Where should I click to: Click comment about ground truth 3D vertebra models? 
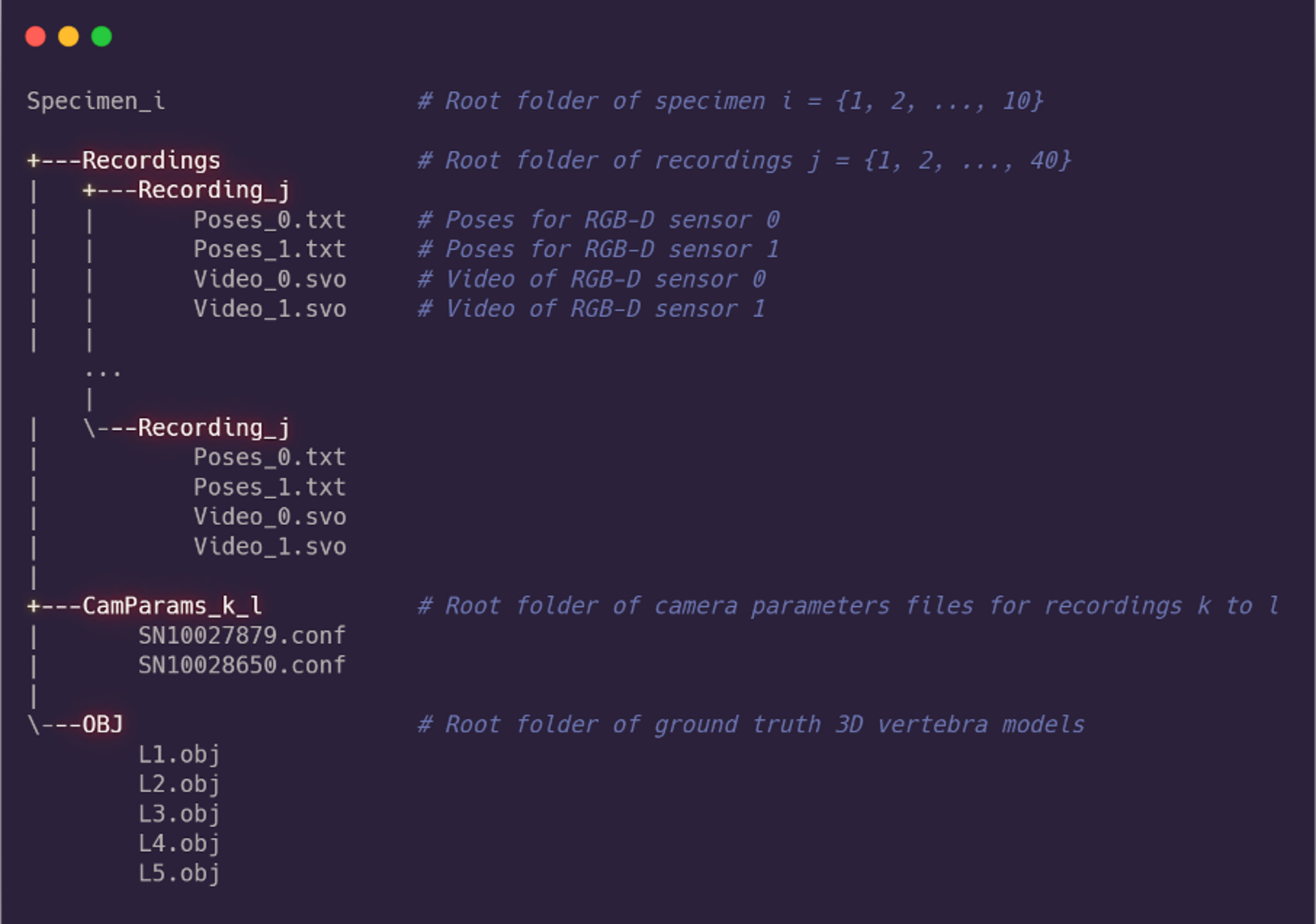(x=751, y=724)
